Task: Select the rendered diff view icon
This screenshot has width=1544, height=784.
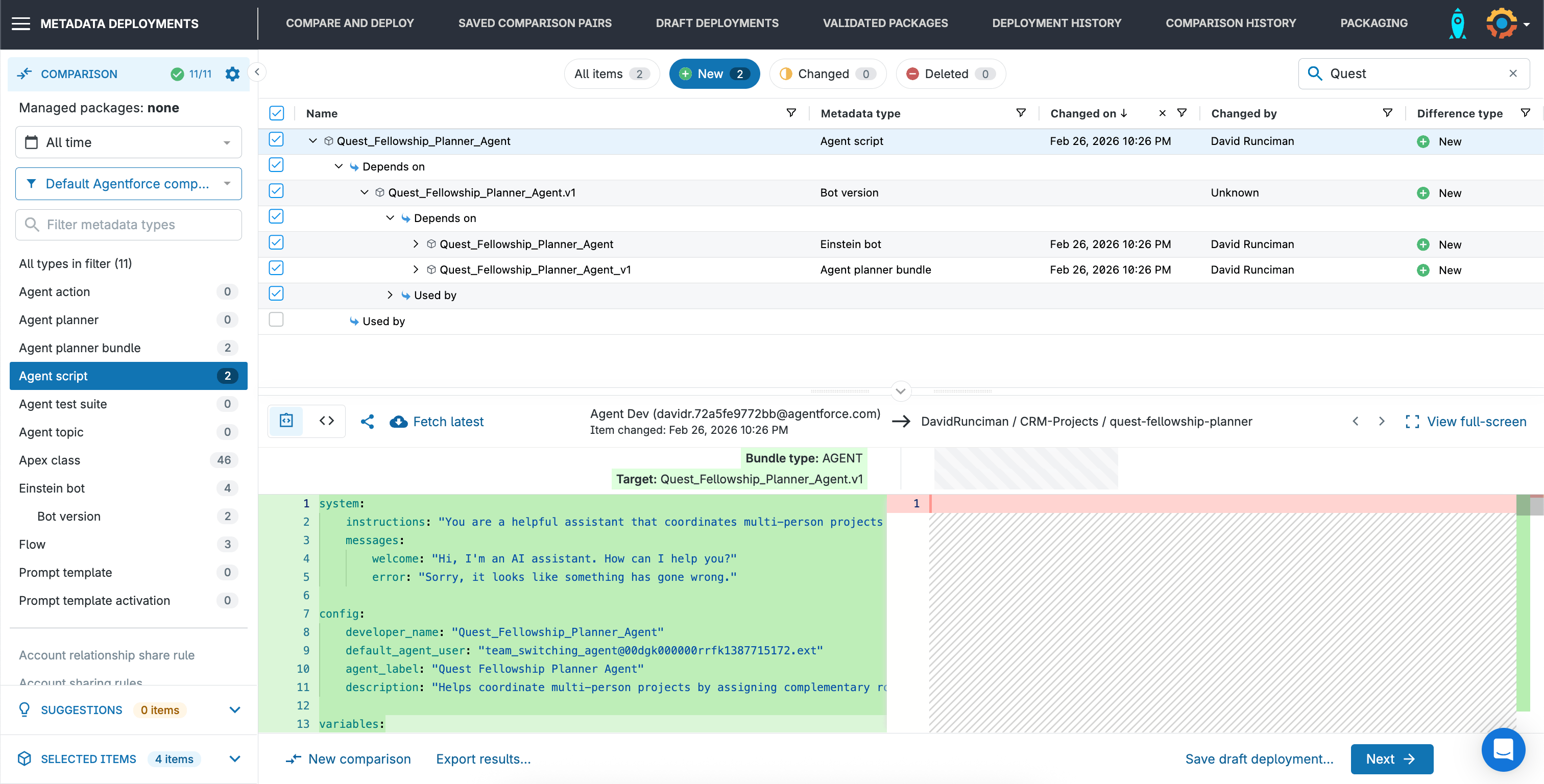Action: 286,421
